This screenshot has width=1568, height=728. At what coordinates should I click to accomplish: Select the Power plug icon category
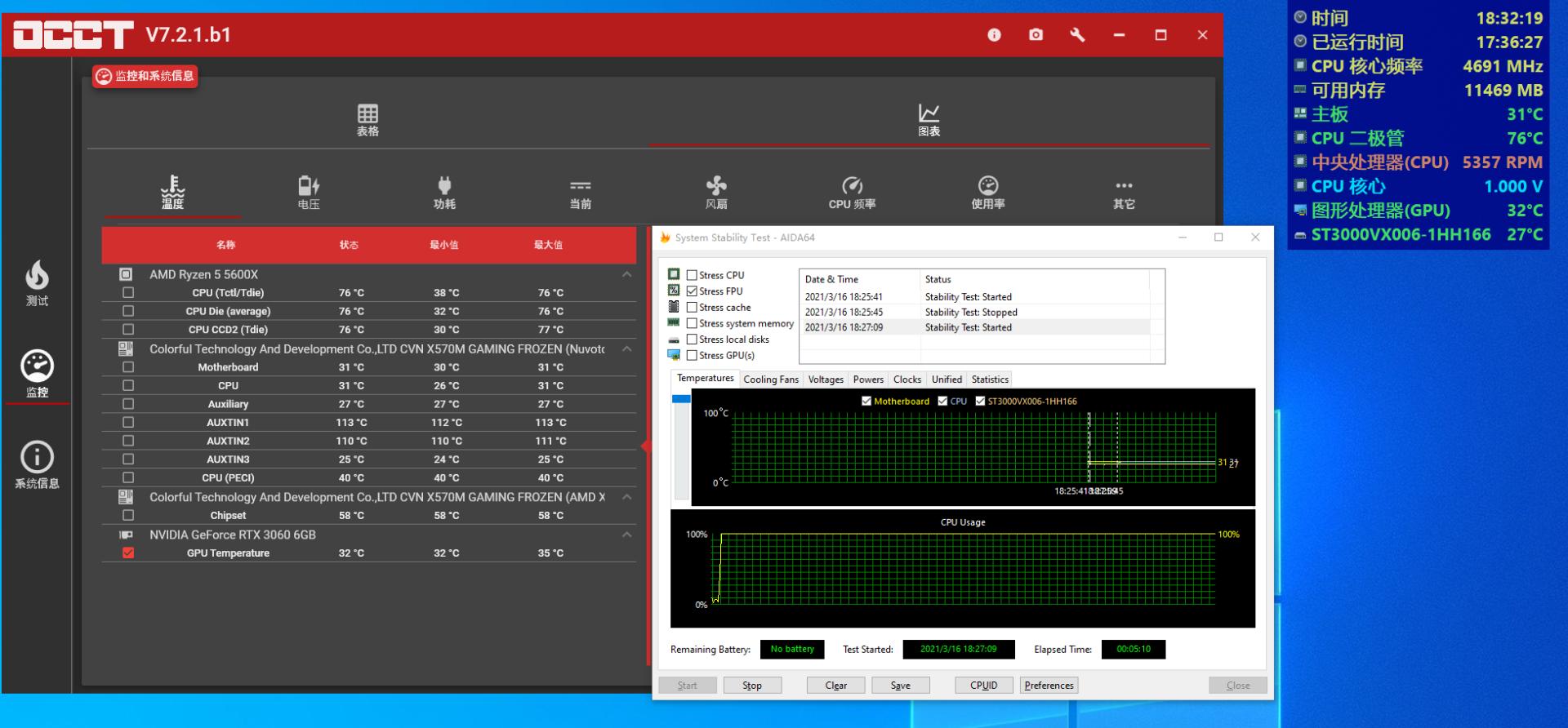coord(444,193)
